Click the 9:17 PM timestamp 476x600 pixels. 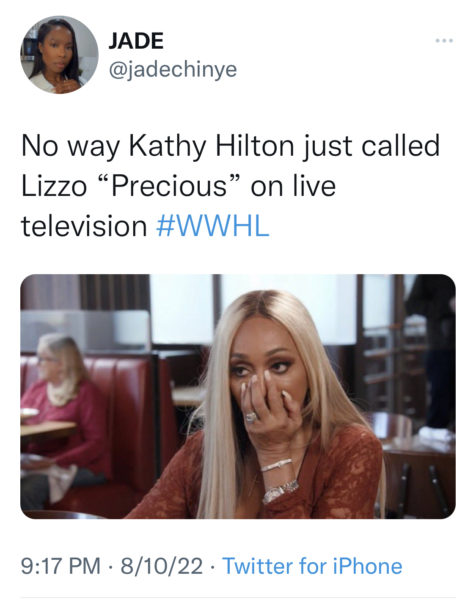60,566
